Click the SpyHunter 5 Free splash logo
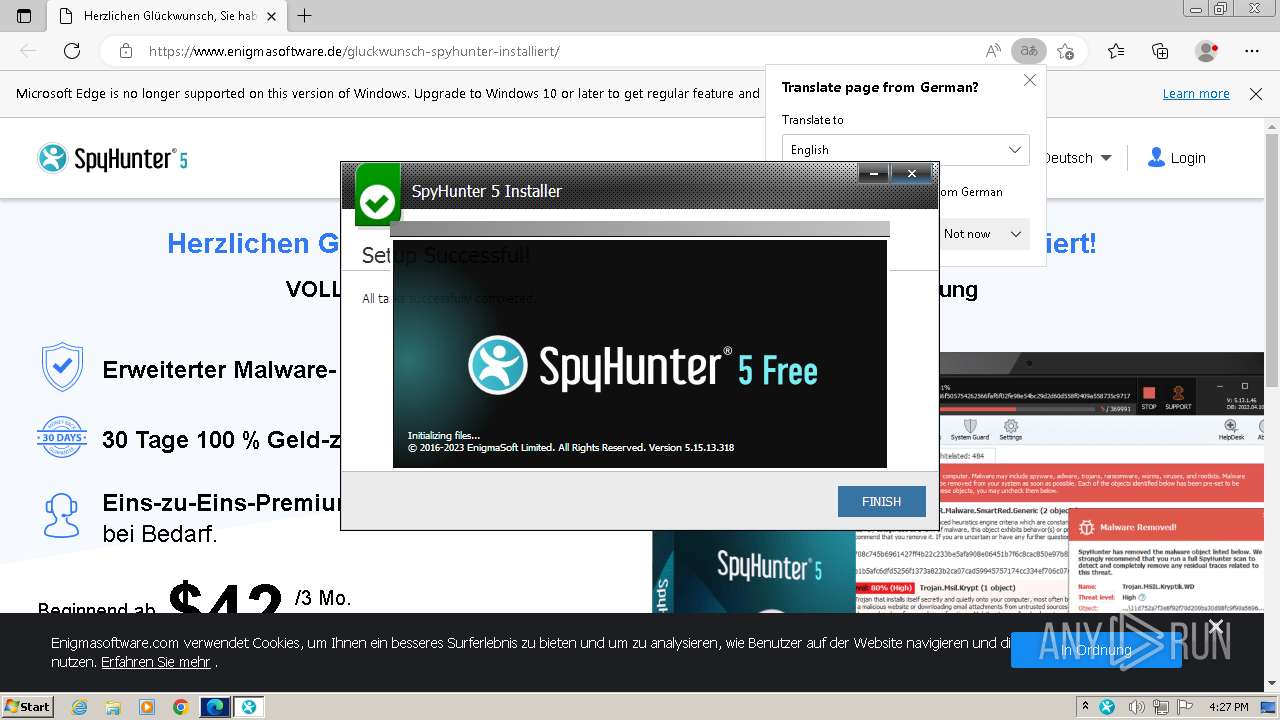Viewport: 1280px width, 720px height. 642,366
